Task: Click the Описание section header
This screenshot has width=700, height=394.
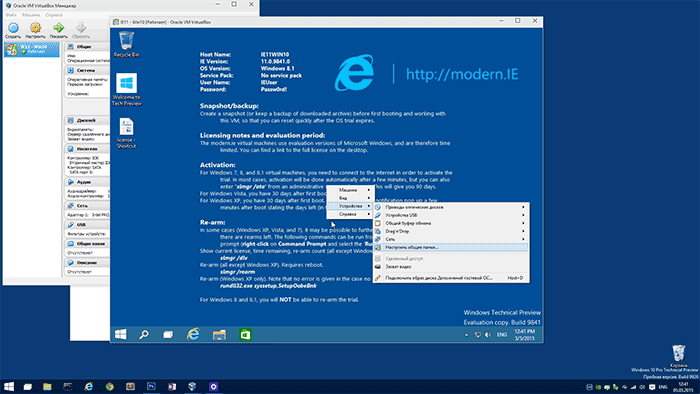Action: [87, 262]
